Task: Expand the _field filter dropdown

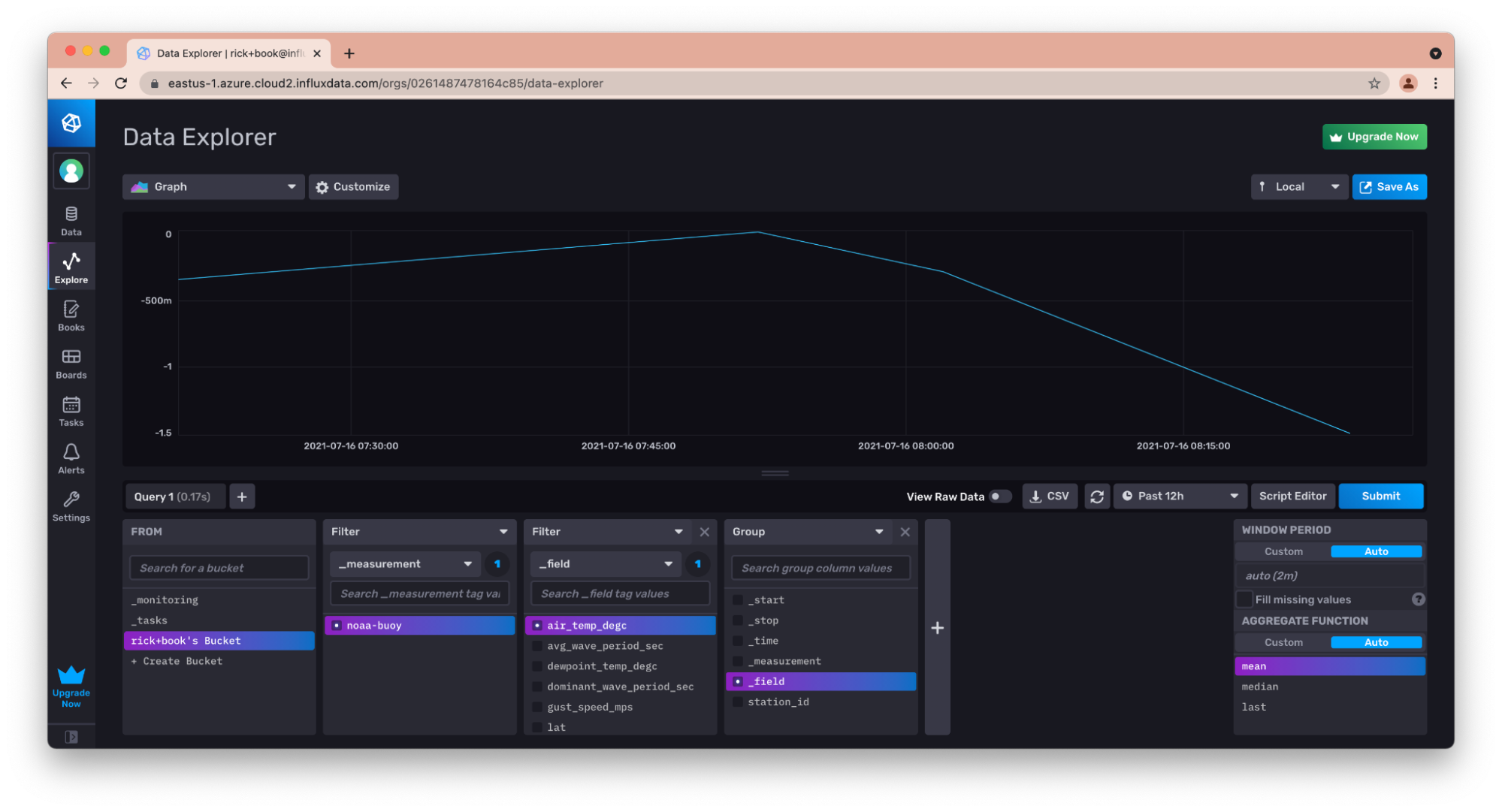Action: pyautogui.click(x=670, y=563)
